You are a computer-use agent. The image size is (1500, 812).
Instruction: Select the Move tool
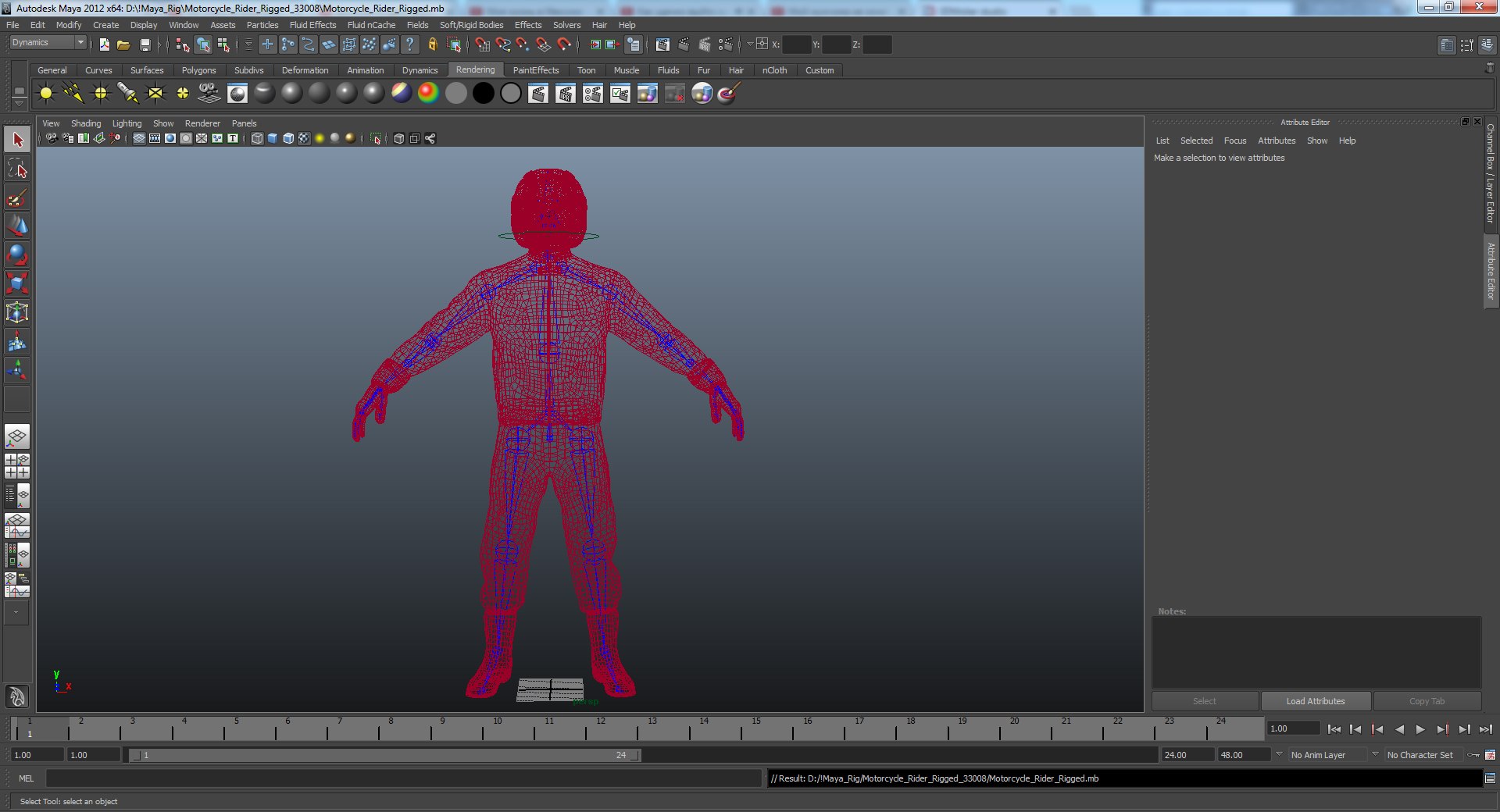coord(17,226)
